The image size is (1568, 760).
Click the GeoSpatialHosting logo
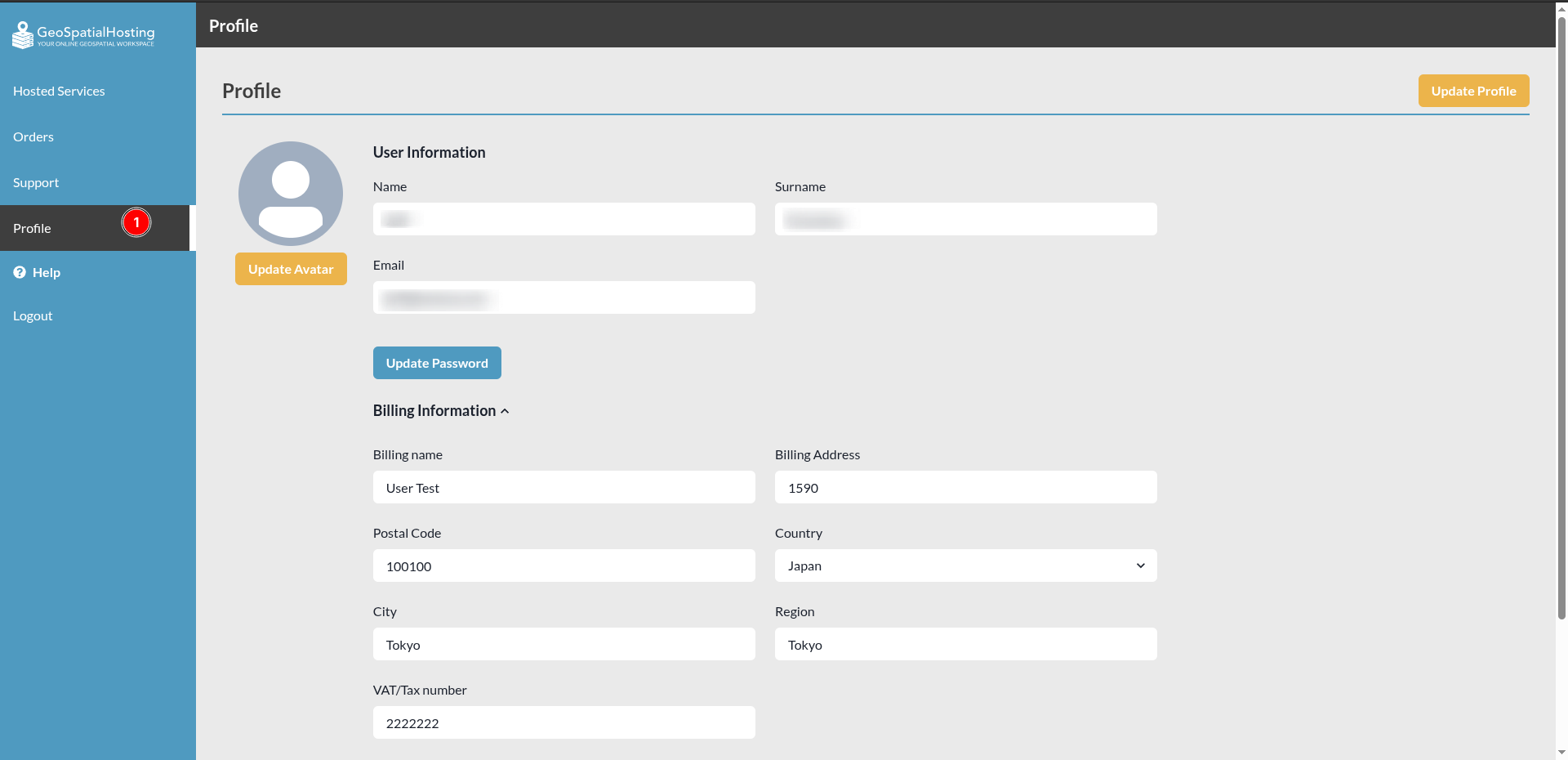click(83, 34)
